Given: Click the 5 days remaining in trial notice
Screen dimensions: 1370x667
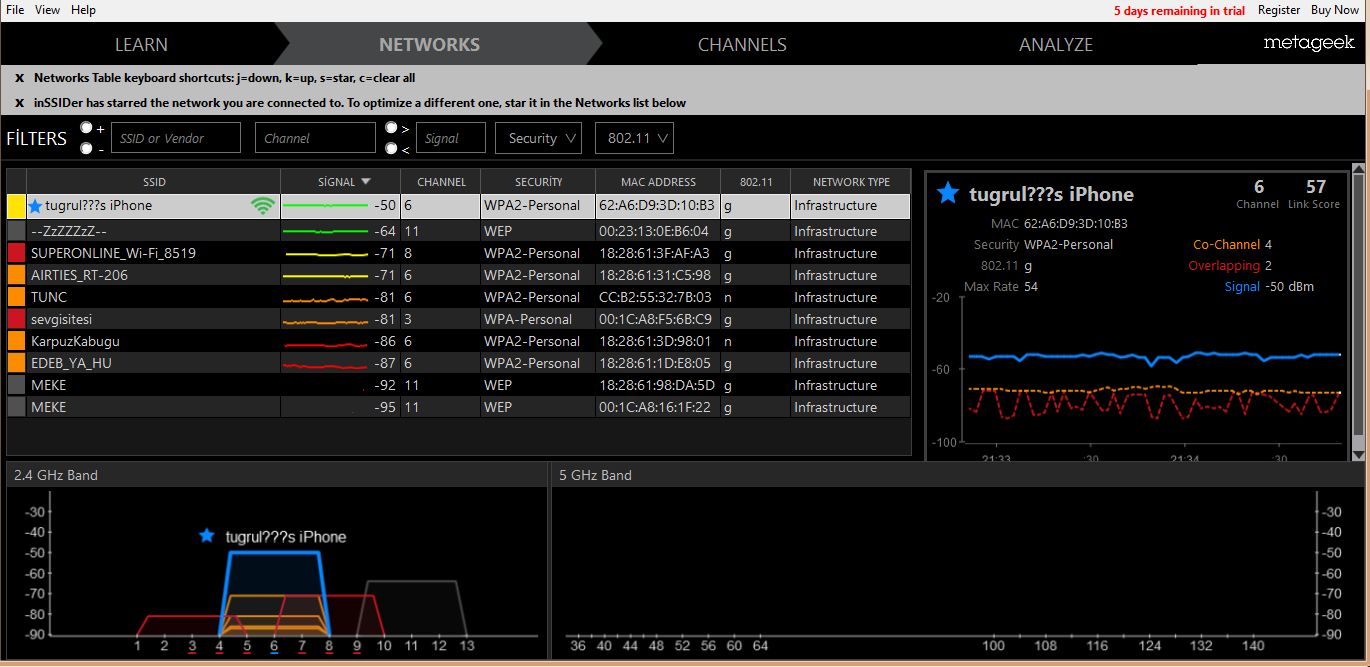Looking at the screenshot, I should pos(1179,11).
